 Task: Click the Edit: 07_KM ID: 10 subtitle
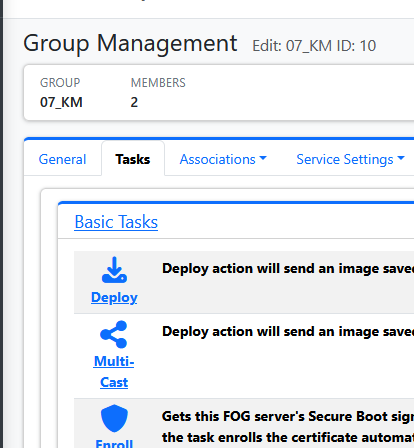click(x=314, y=46)
